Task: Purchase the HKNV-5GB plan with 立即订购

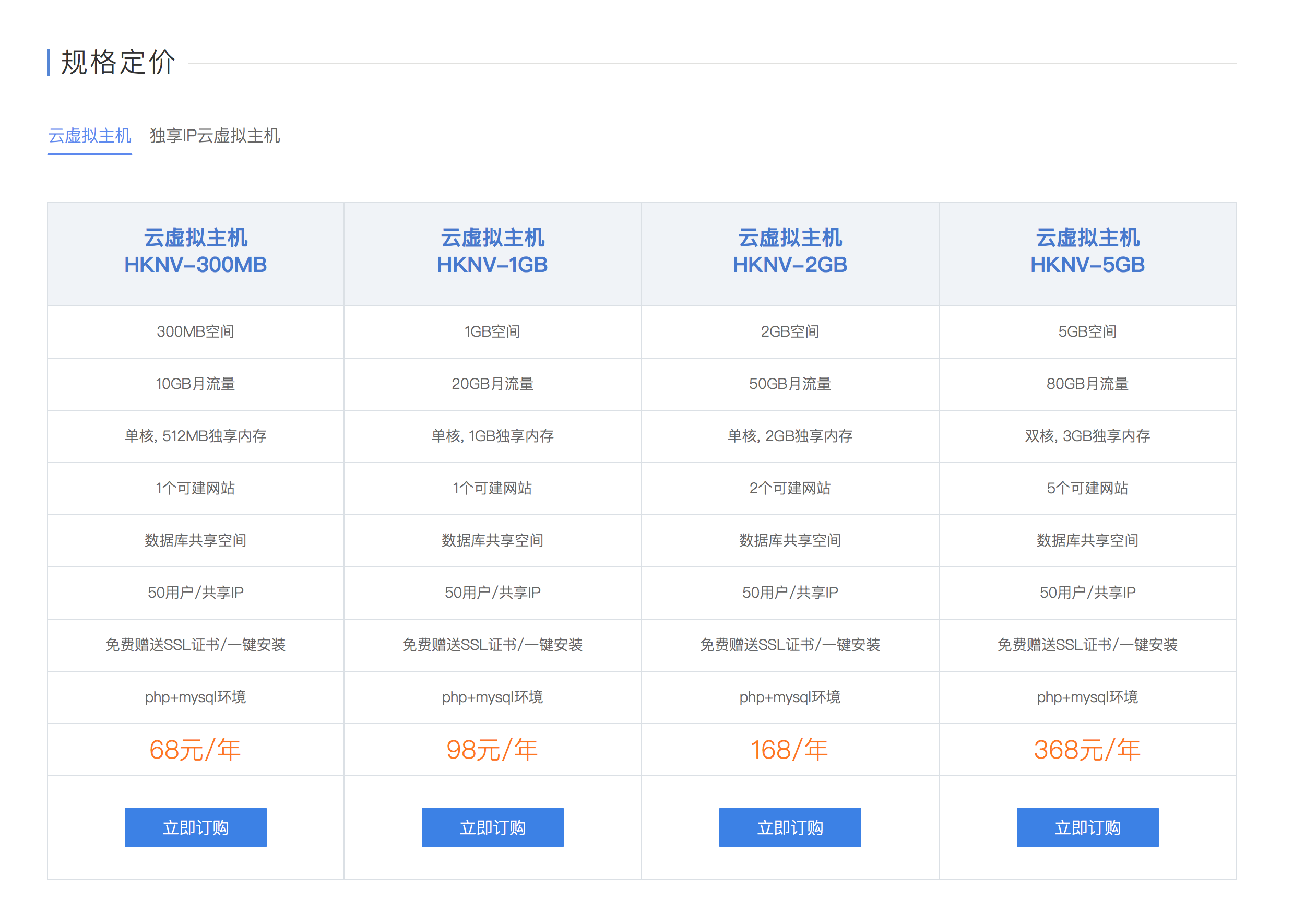Action: point(1087,827)
